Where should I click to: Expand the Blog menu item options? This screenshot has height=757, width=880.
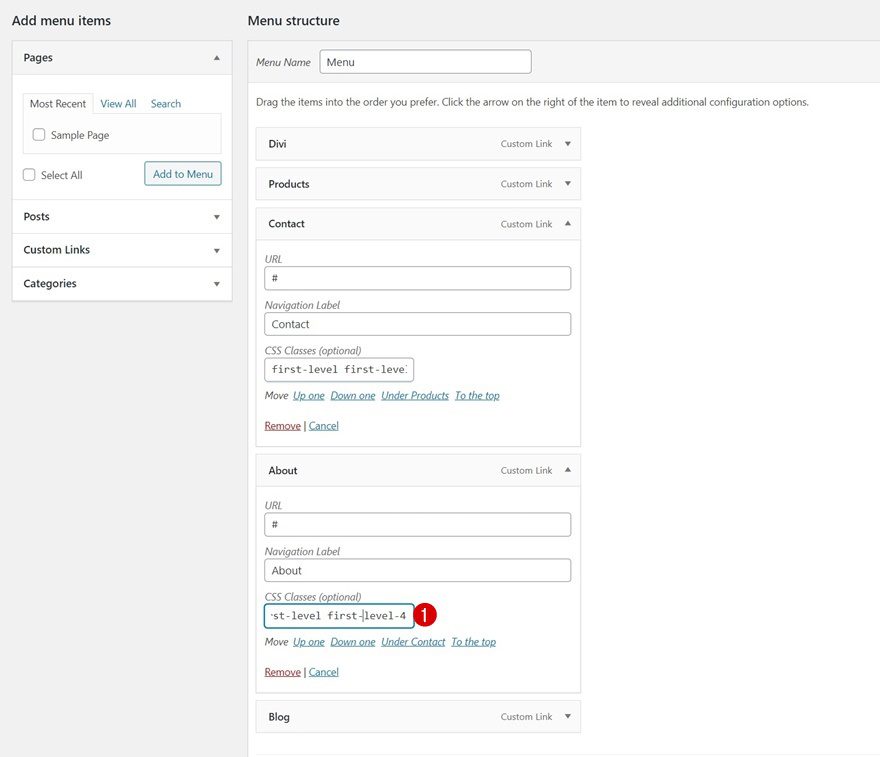pyautogui.click(x=567, y=716)
